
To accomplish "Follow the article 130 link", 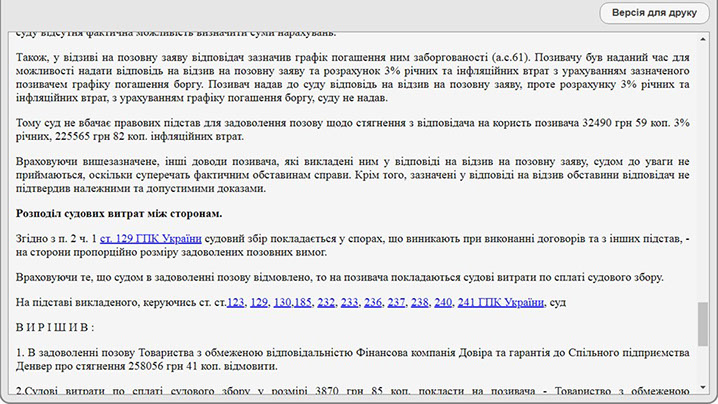I will click(282, 302).
